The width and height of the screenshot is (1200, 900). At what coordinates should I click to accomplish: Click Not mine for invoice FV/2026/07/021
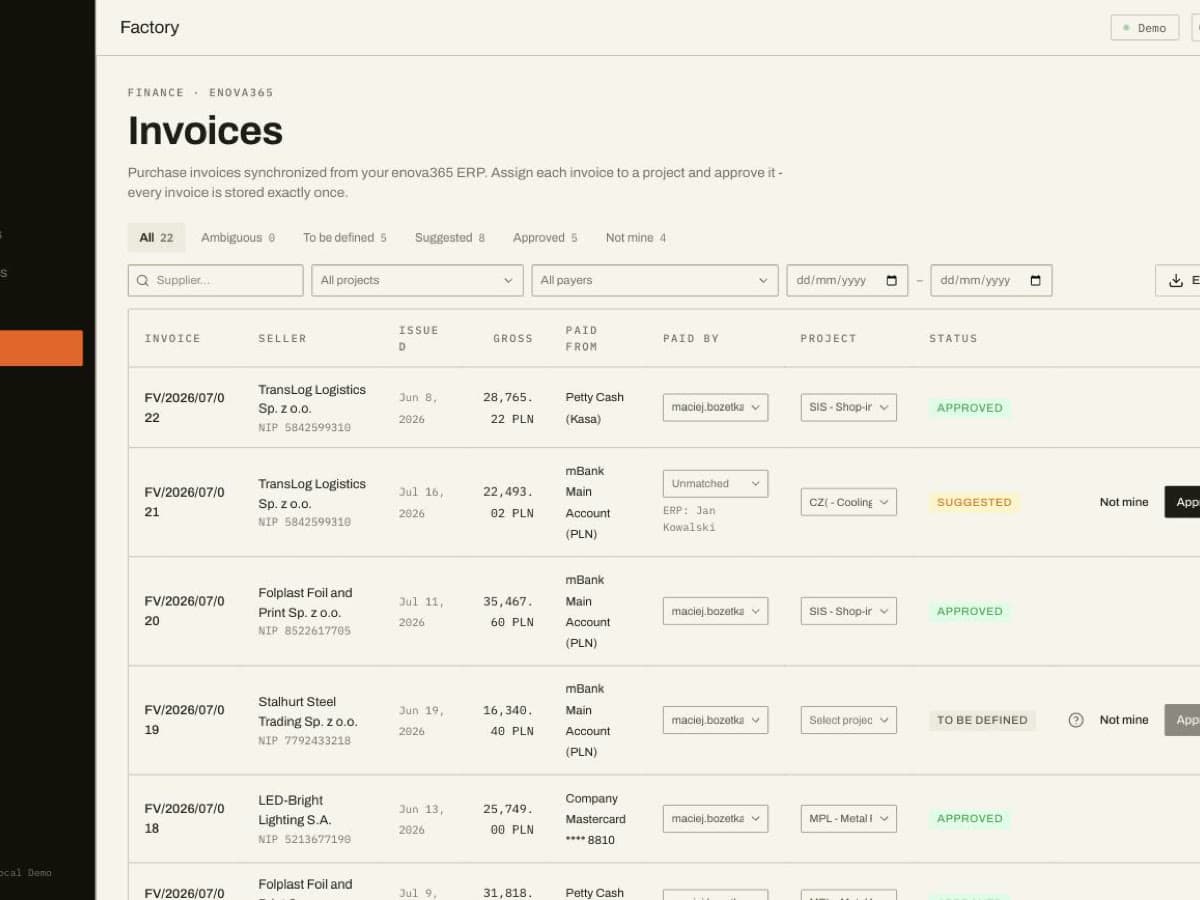coord(1124,502)
